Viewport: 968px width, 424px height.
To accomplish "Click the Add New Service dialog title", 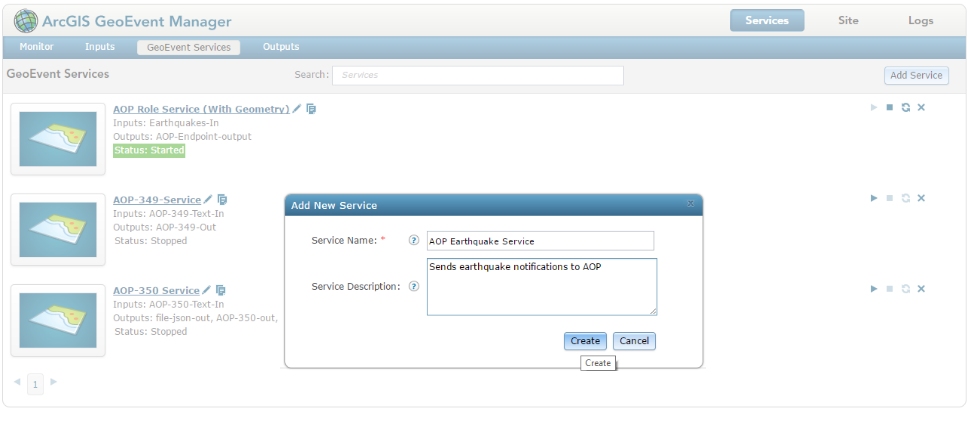I will point(334,205).
